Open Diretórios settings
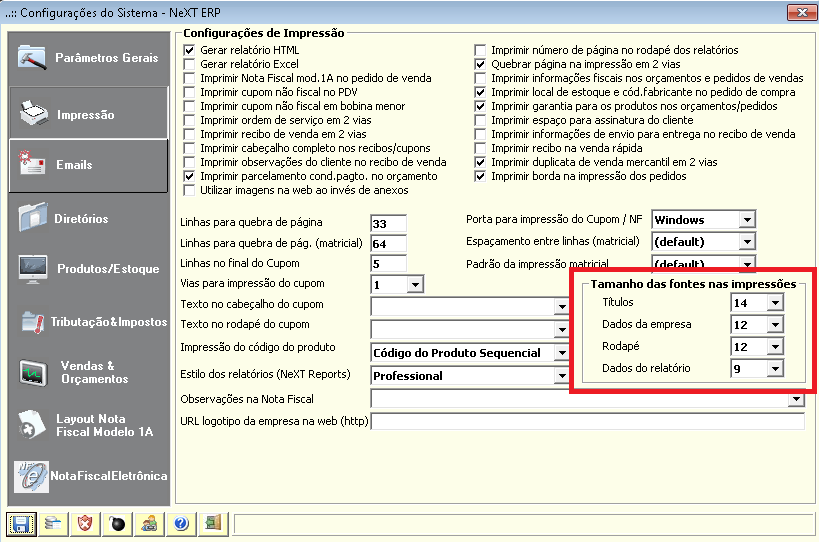The image size is (819, 542). (89, 218)
